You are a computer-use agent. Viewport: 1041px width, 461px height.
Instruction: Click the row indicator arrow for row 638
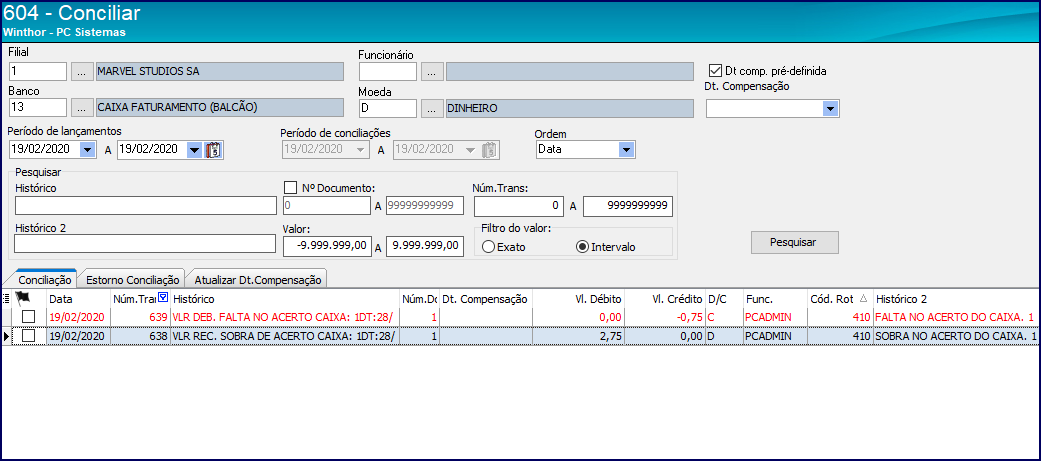pos(7,337)
